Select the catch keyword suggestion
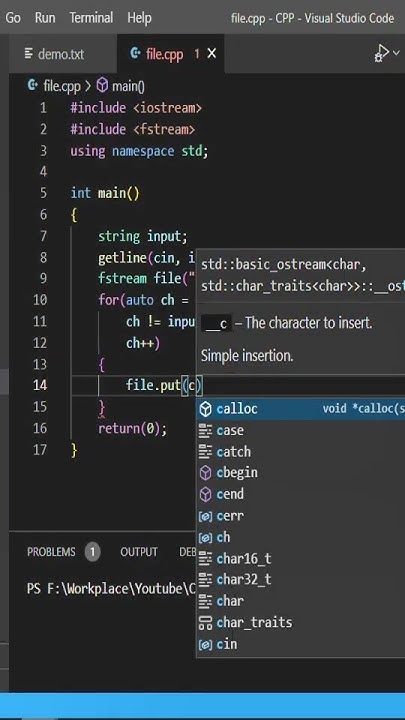Screen dimensions: 405x720 [x=301, y=452]
